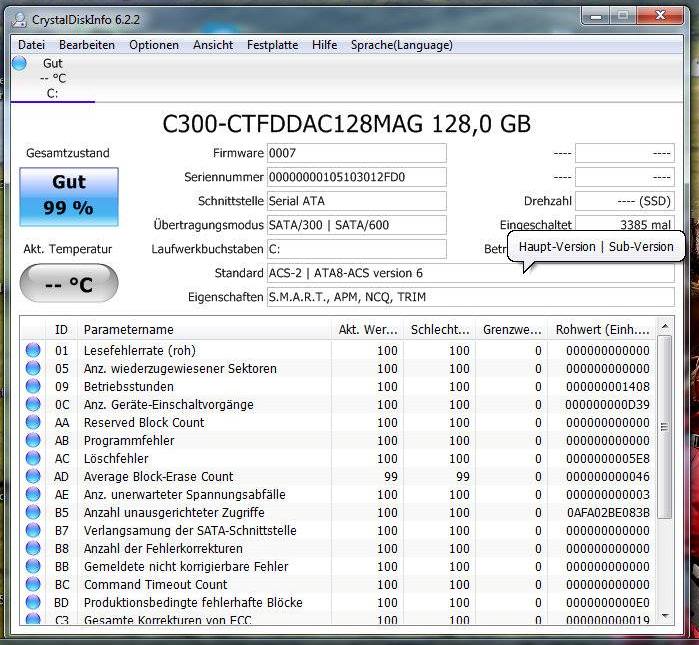Click the Eigenschaften field with S.M.A.R.T., APM
This screenshot has width=699, height=645.
tap(471, 297)
